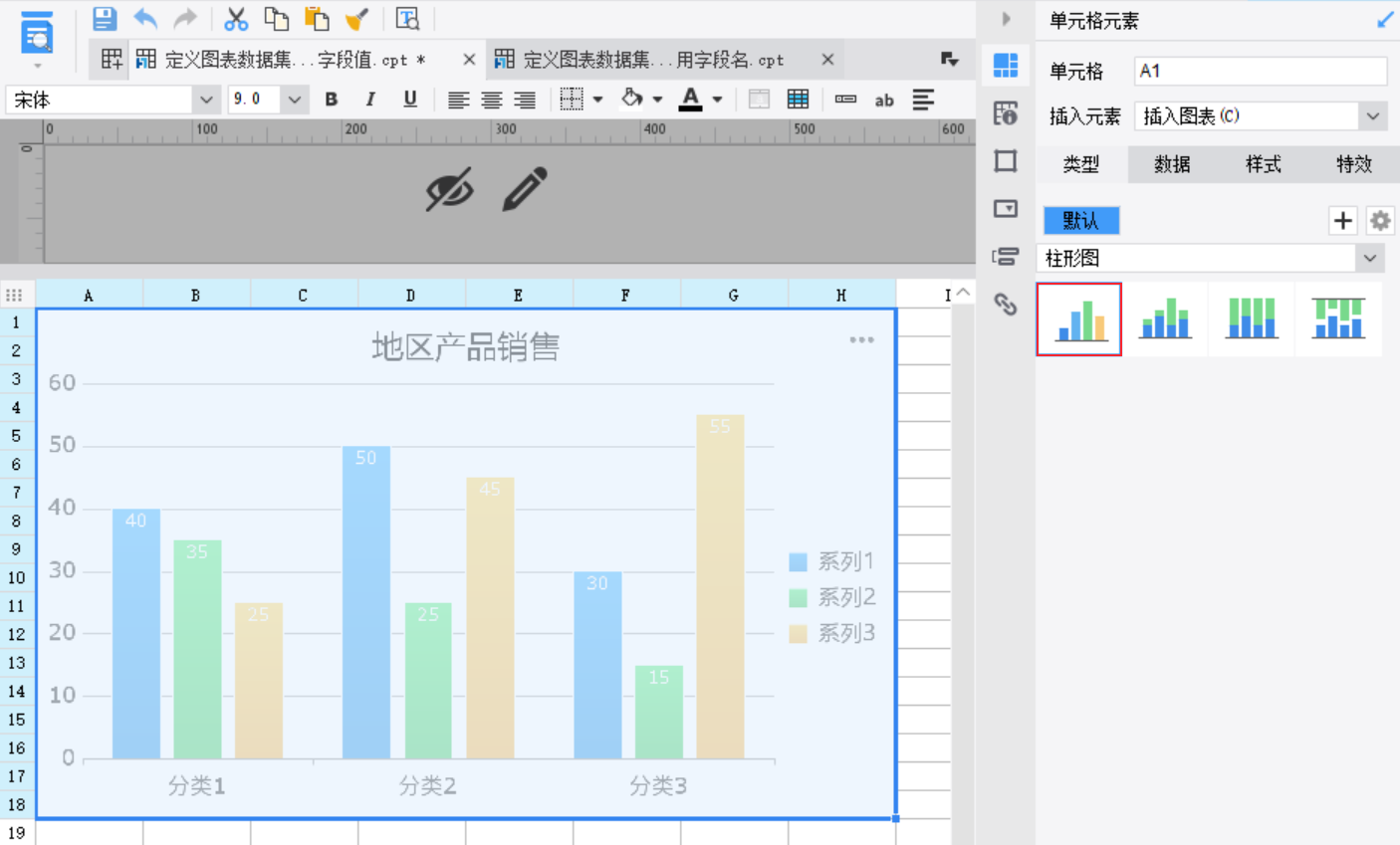Image resolution: width=1400 pixels, height=845 pixels.
Task: Toggle underline formatting
Action: coord(409,100)
